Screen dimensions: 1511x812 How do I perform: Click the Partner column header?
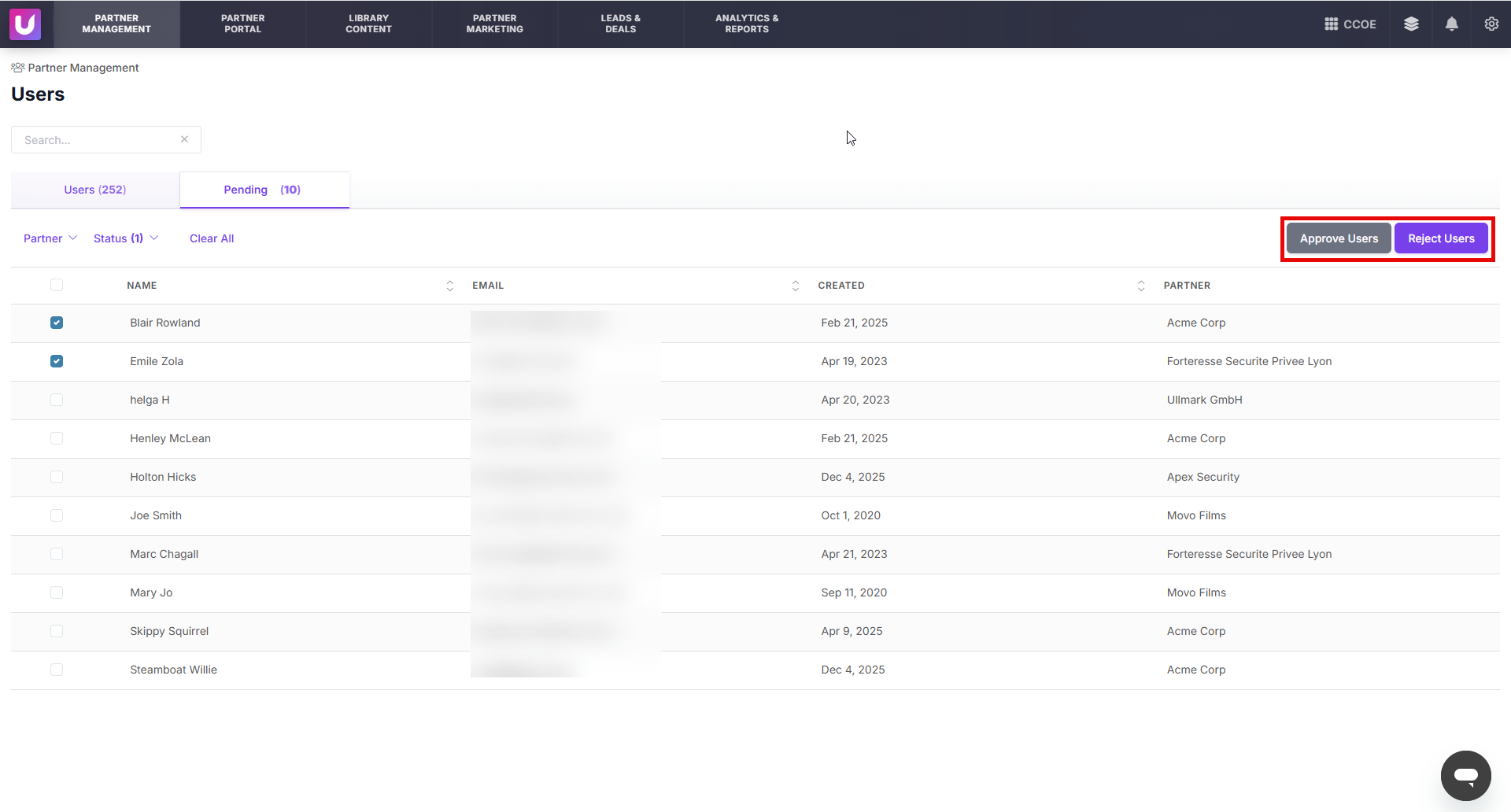click(1187, 286)
